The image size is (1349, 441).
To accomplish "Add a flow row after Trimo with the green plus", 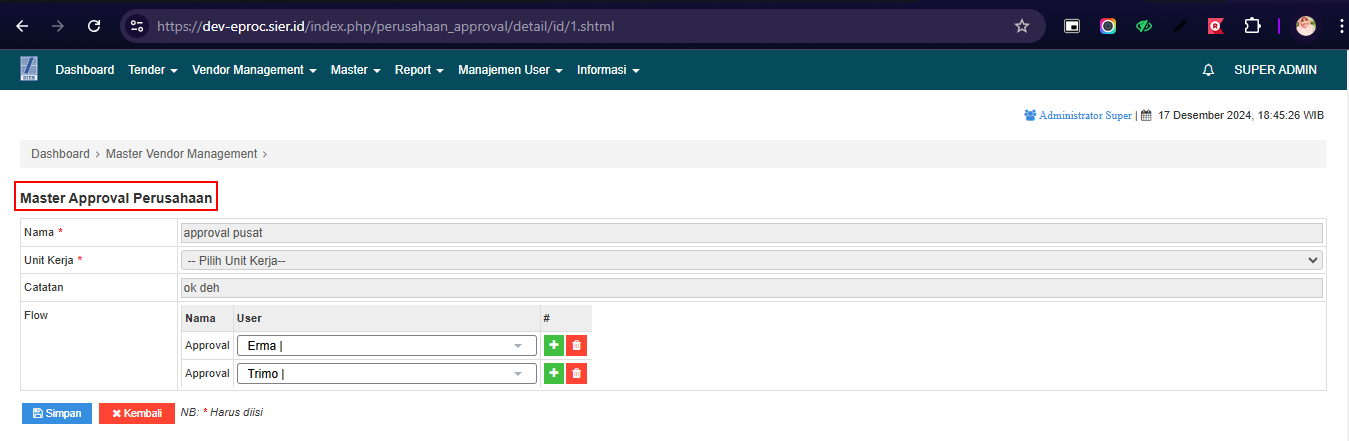I will (x=553, y=374).
